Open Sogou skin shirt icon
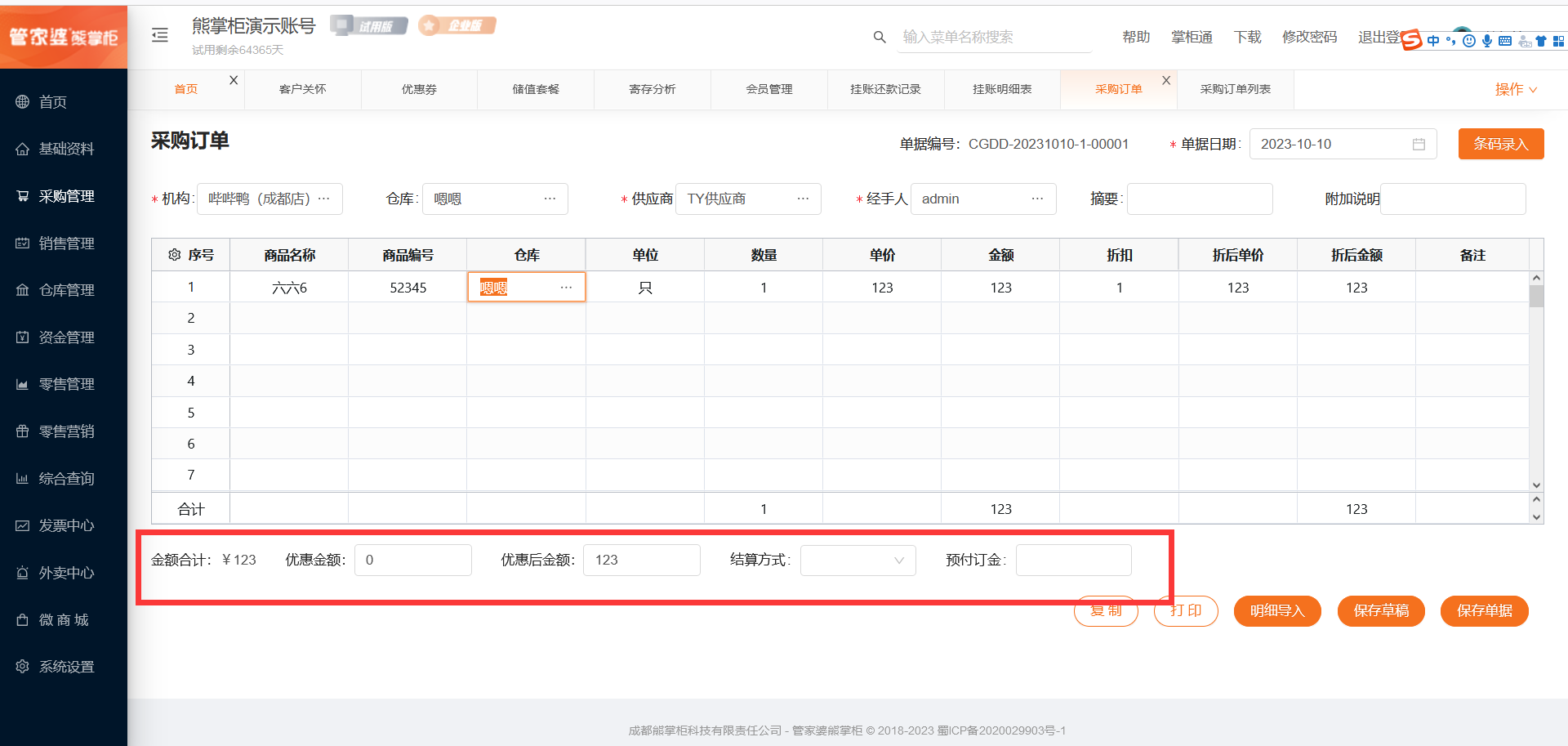Image resolution: width=1568 pixels, height=746 pixels. click(x=1541, y=41)
